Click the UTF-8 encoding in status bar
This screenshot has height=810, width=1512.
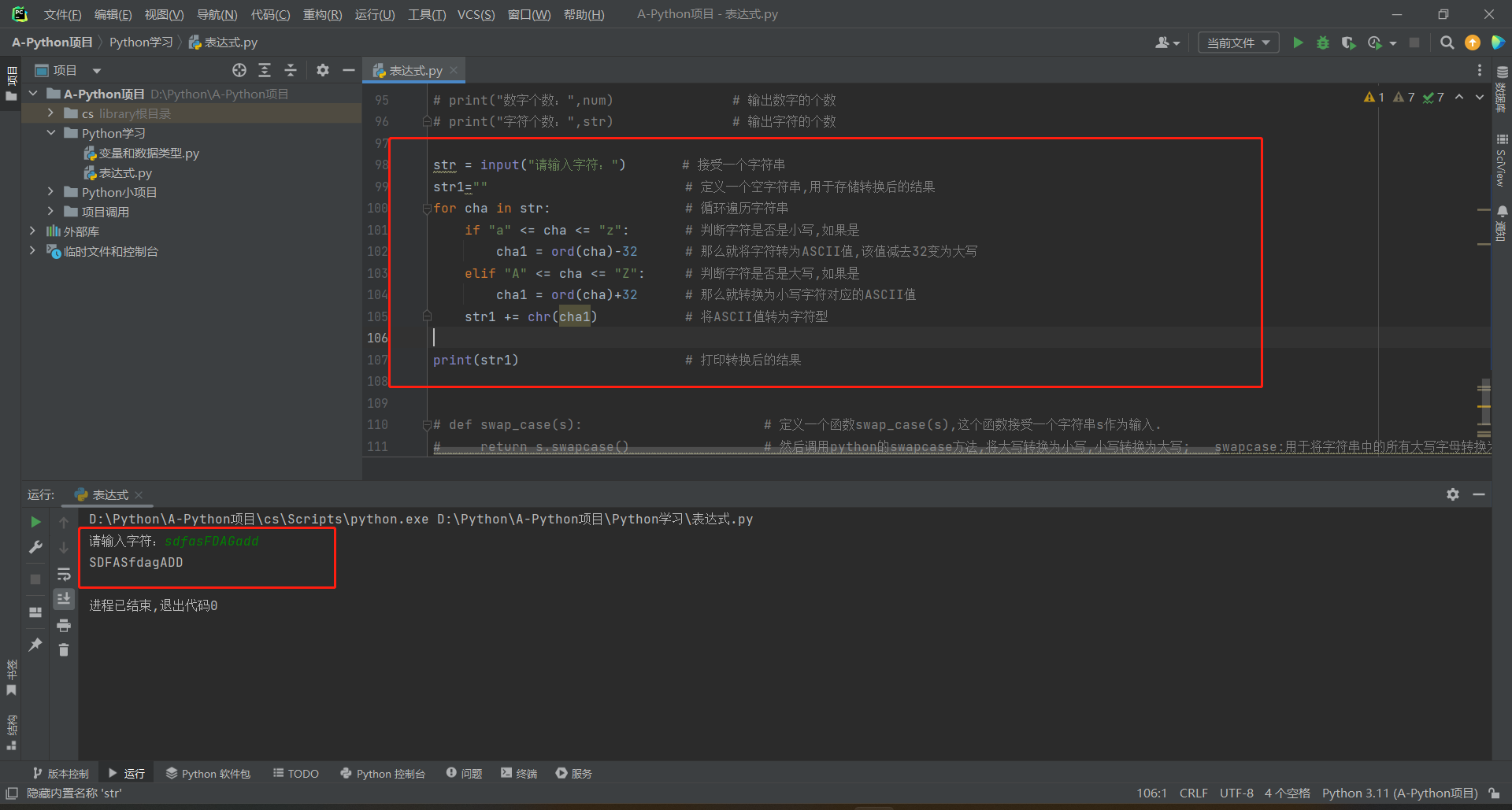pyautogui.click(x=1236, y=793)
